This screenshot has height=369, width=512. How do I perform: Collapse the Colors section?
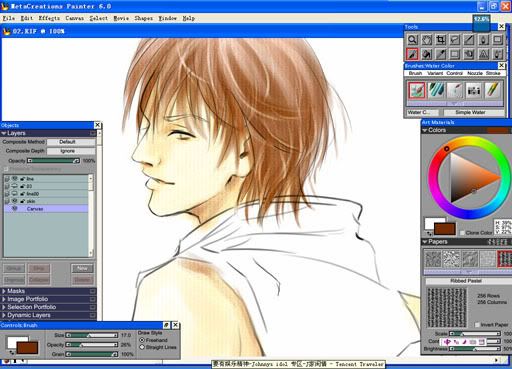click(x=425, y=130)
